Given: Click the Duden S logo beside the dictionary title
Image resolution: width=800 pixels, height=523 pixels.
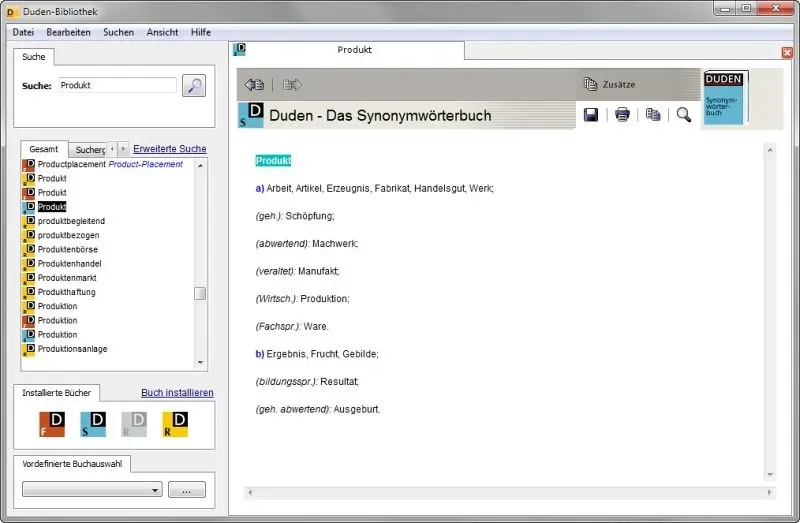Looking at the screenshot, I should tap(251, 115).
